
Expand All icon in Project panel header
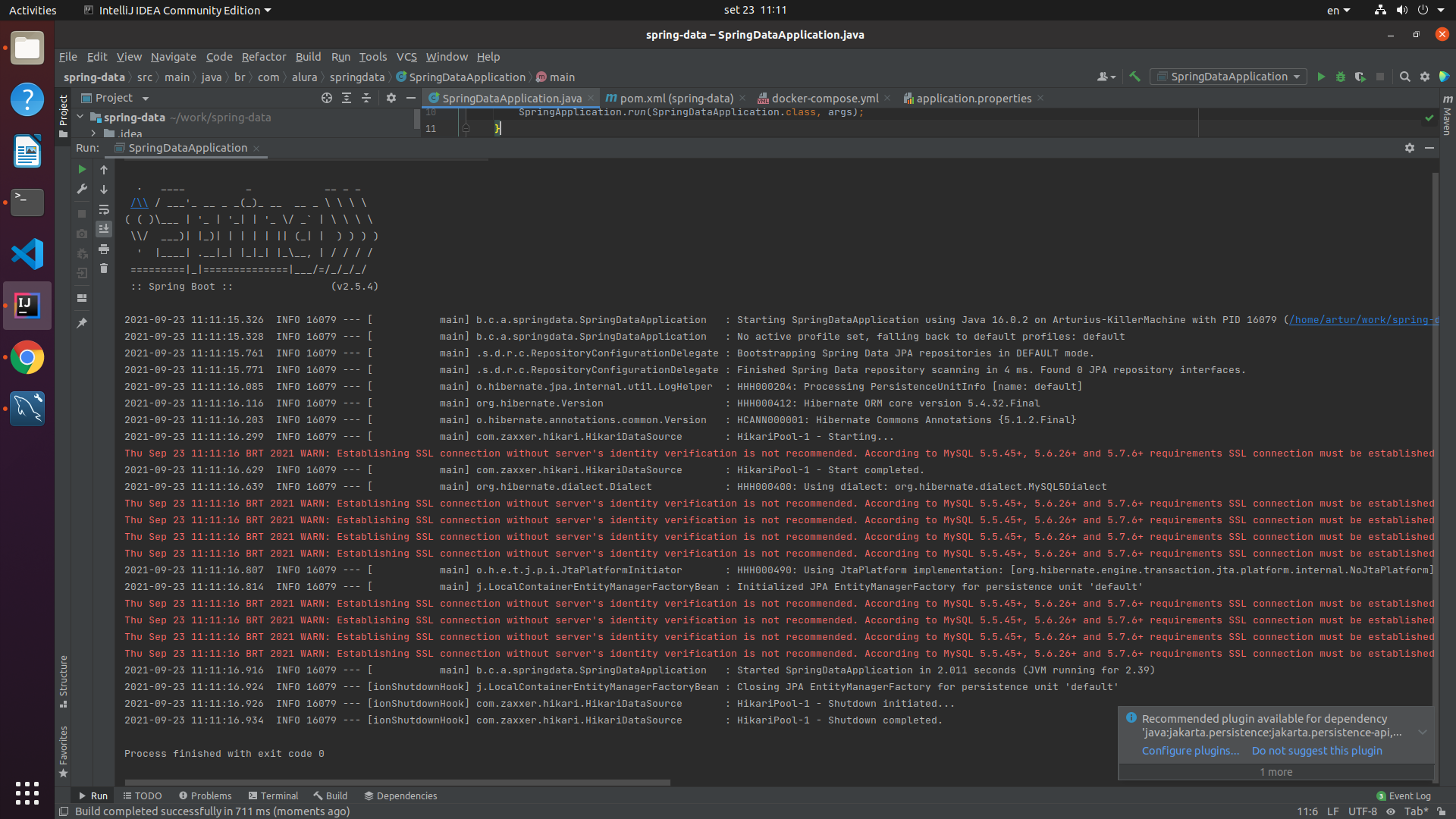(x=347, y=98)
